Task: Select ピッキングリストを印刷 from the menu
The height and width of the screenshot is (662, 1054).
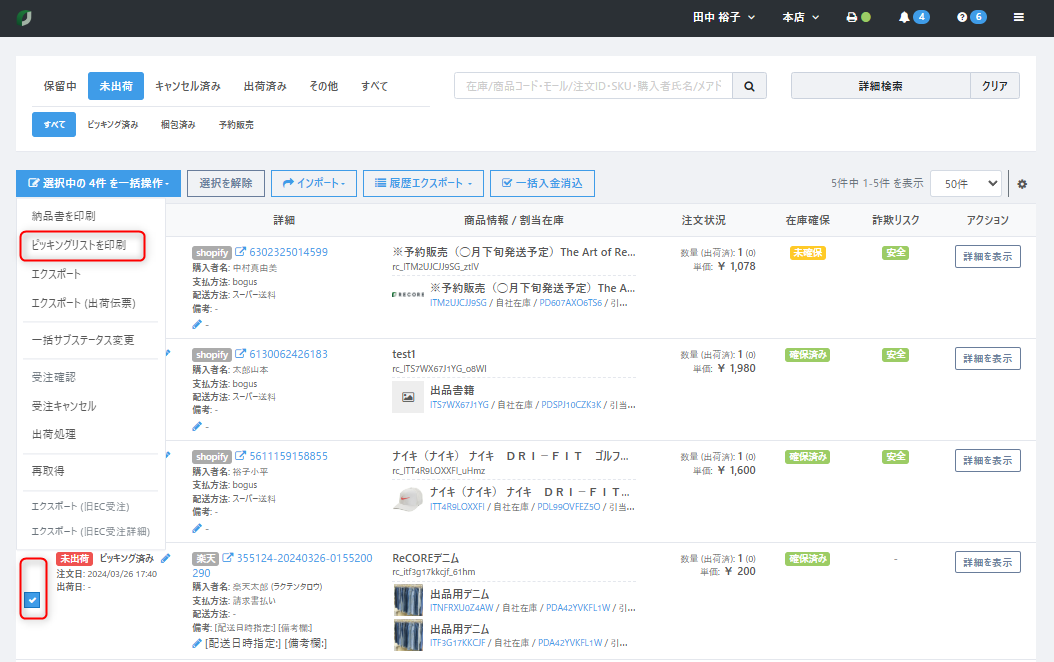Action: (x=79, y=245)
